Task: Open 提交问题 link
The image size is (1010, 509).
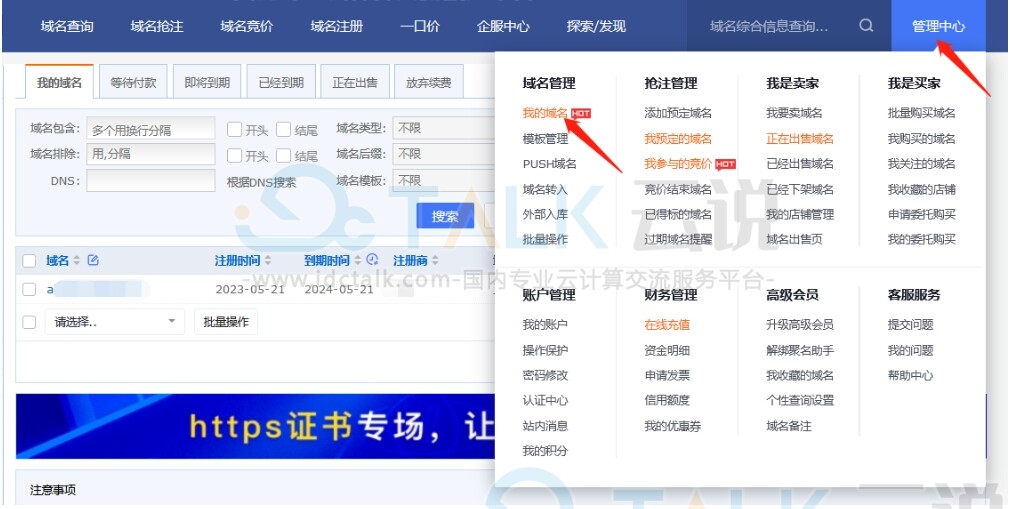Action: coord(910,325)
